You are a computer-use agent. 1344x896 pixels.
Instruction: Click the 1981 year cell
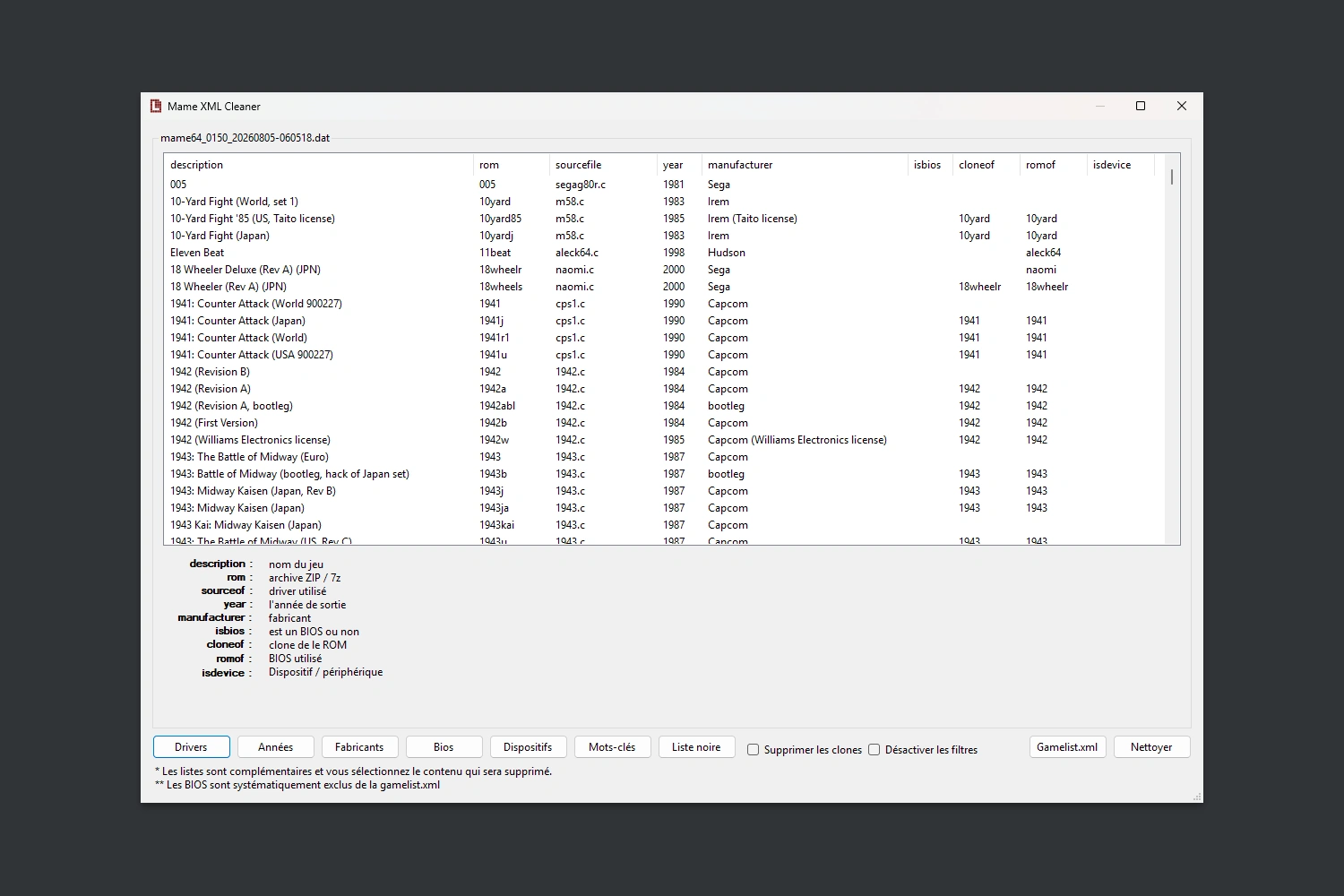(x=674, y=185)
